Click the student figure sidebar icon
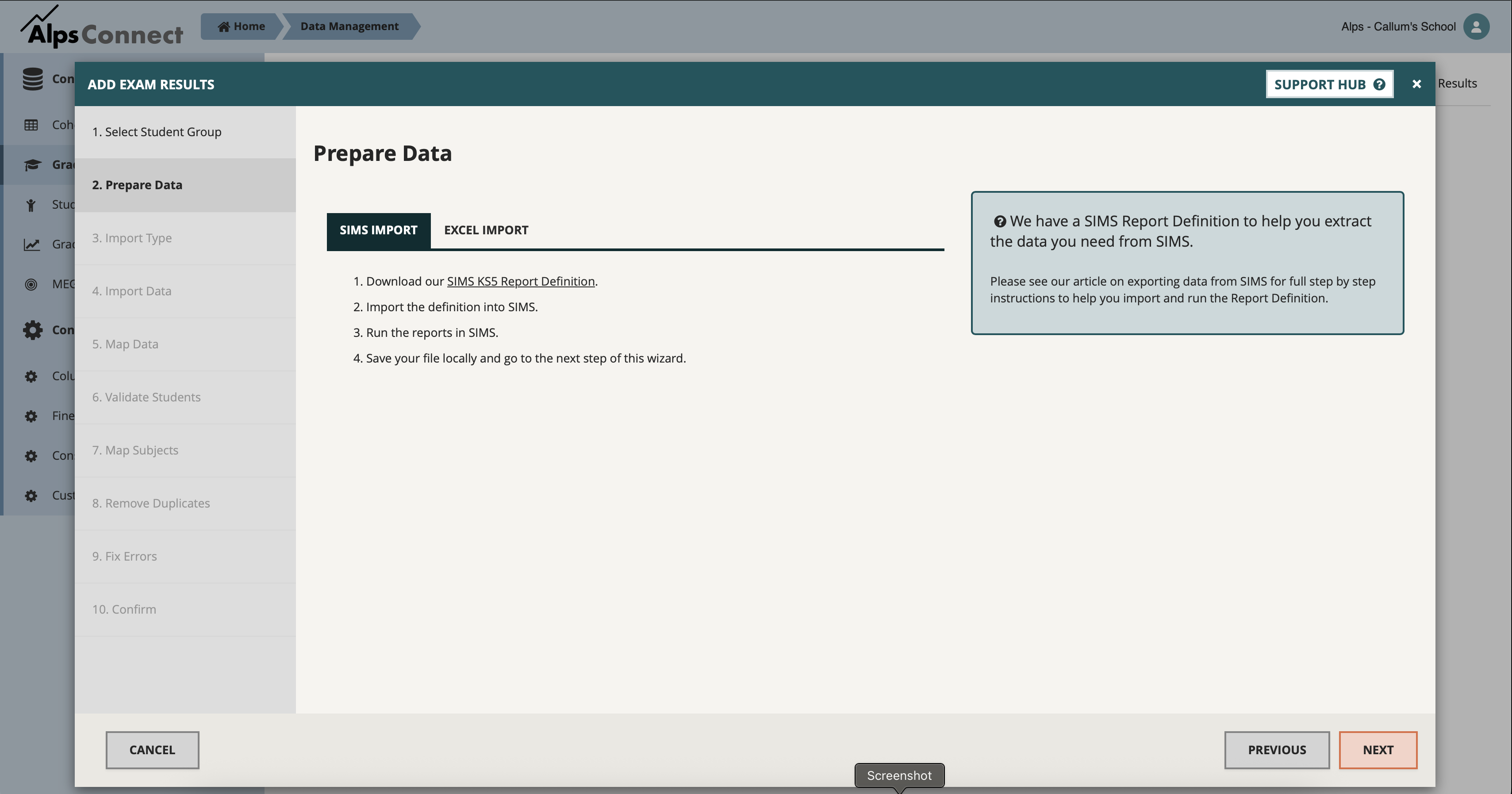Image resolution: width=1512 pixels, height=794 pixels. point(31,205)
